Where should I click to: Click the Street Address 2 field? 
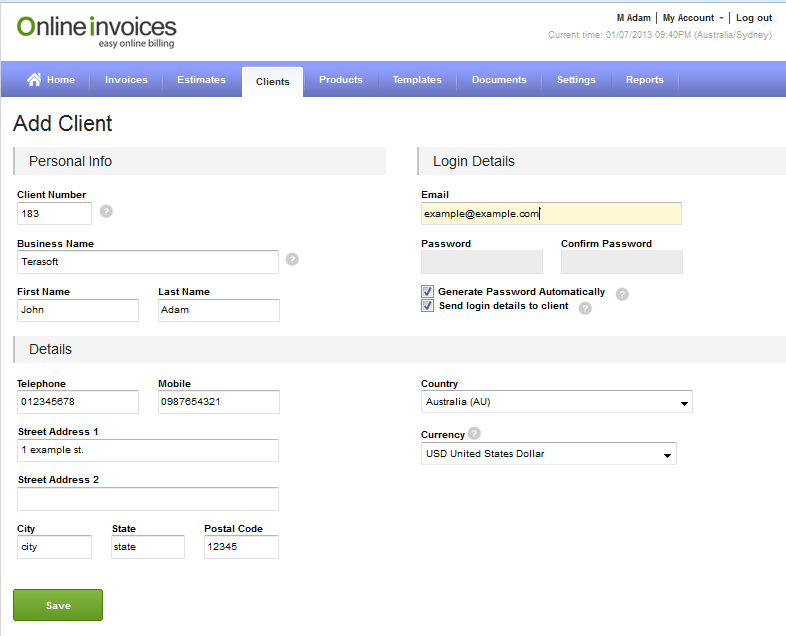click(148, 499)
